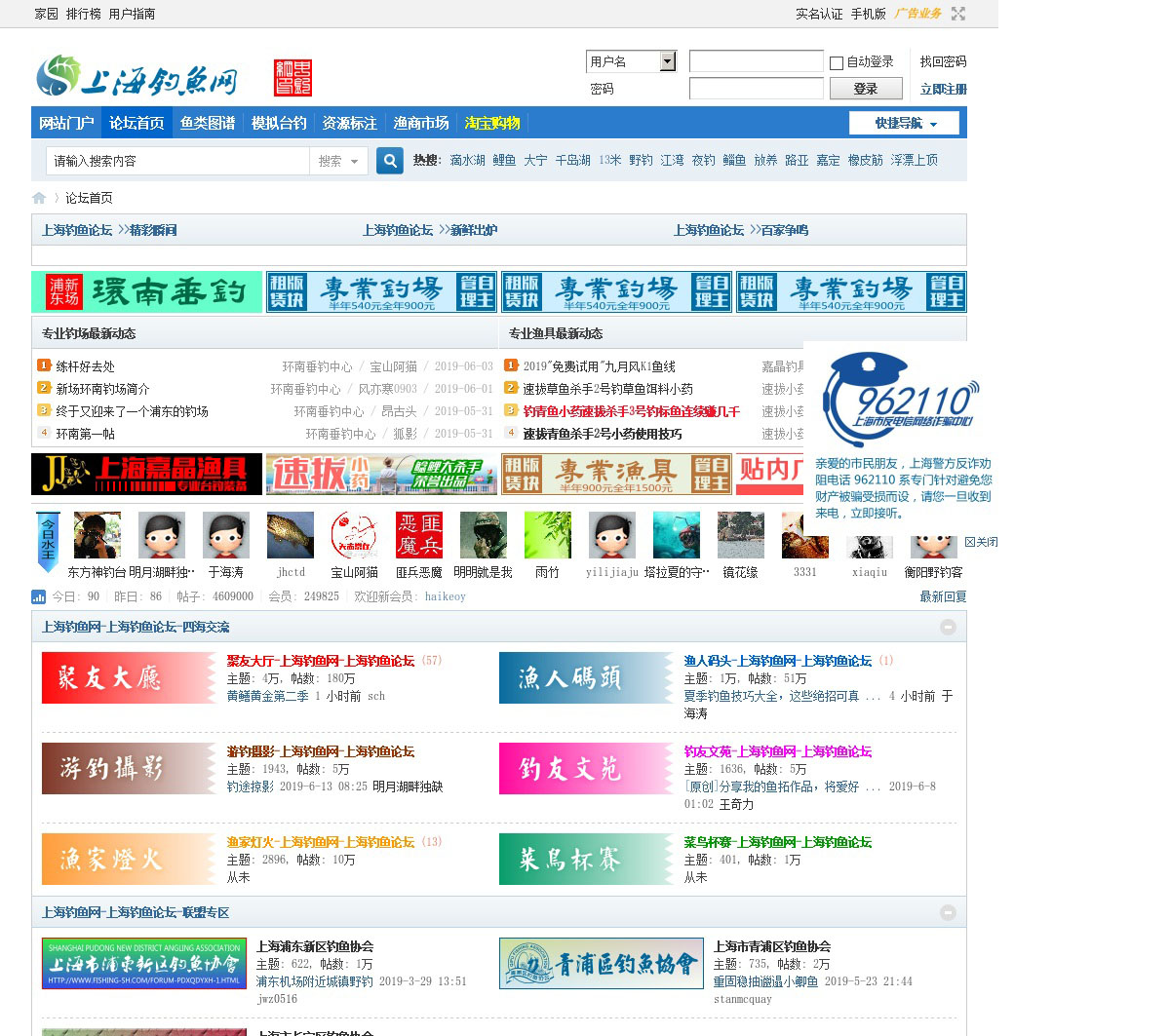Screen dimensions: 1170x1036
Task: Click the blue search magnifier button
Action: coord(390,161)
